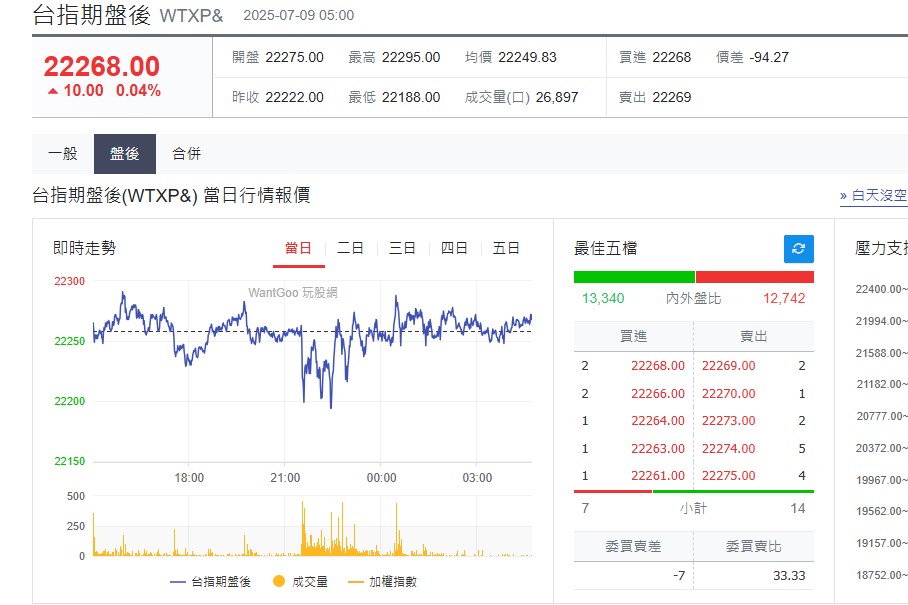Image resolution: width=908 pixels, height=605 pixels.
Task: Click the bid price 22261.00
Action: (x=658, y=476)
